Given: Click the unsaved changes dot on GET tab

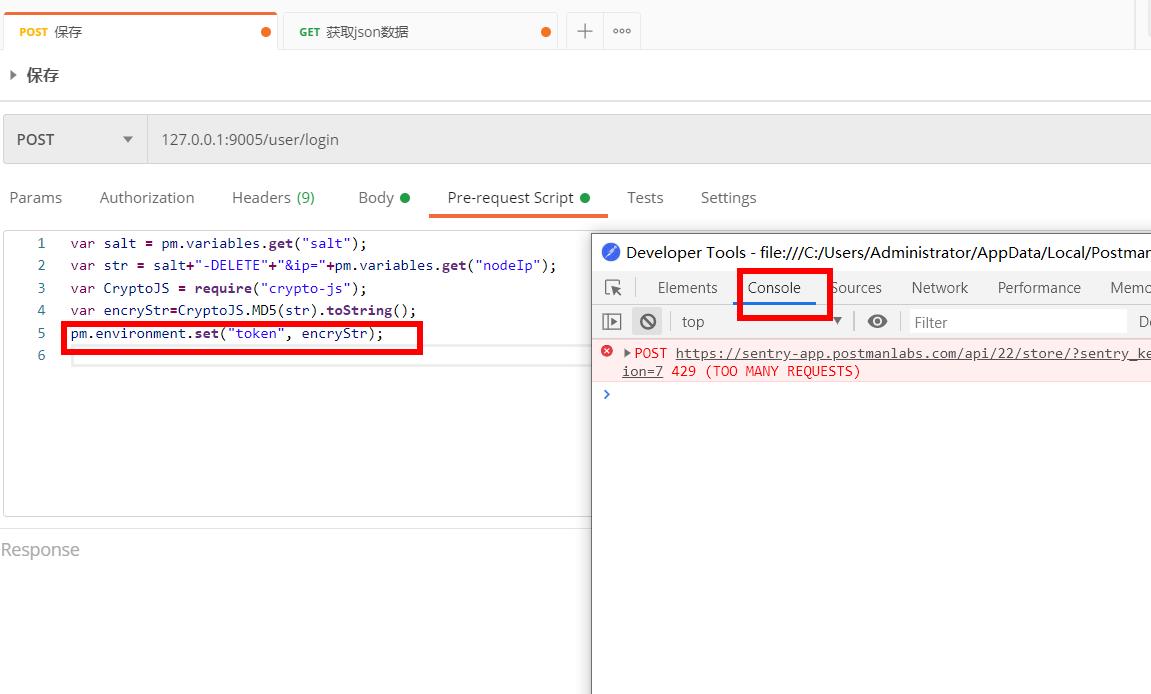Looking at the screenshot, I should tap(545, 31).
